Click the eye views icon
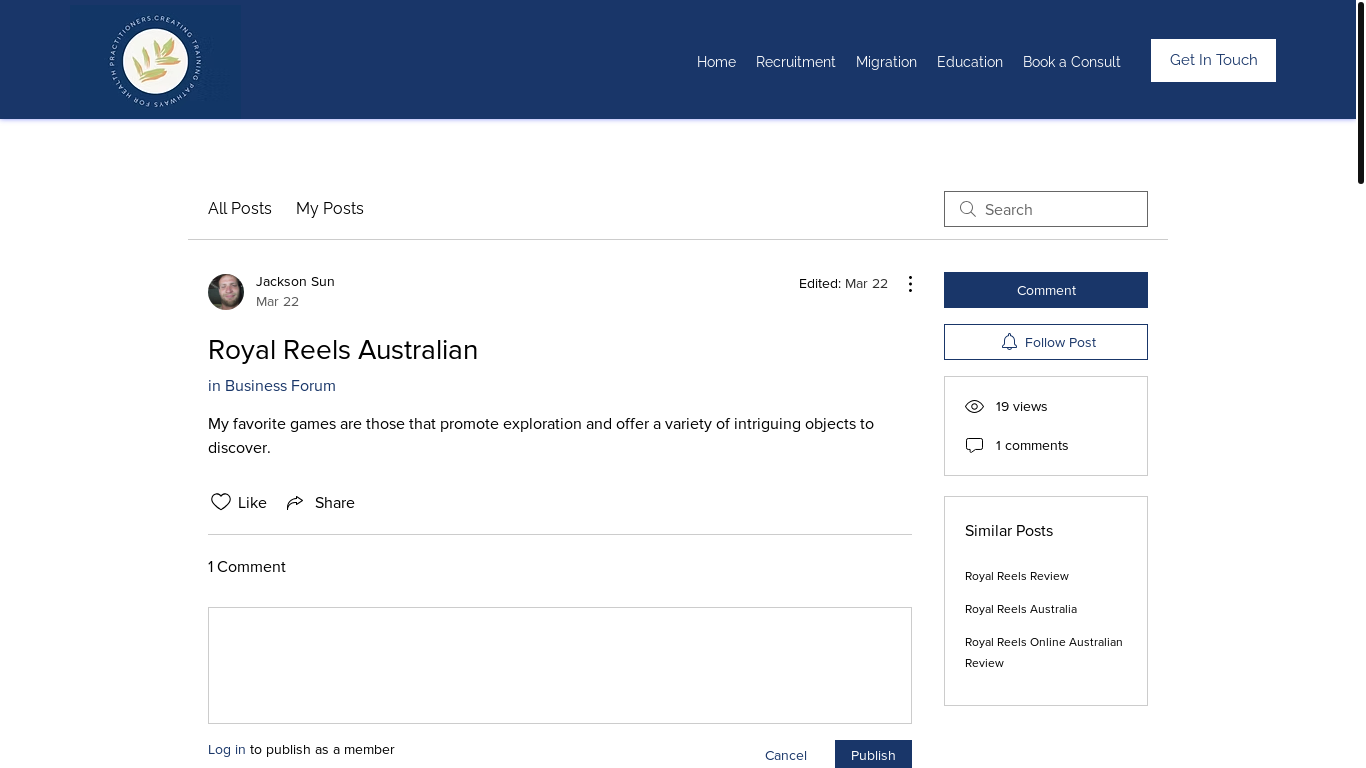 pyautogui.click(x=975, y=406)
